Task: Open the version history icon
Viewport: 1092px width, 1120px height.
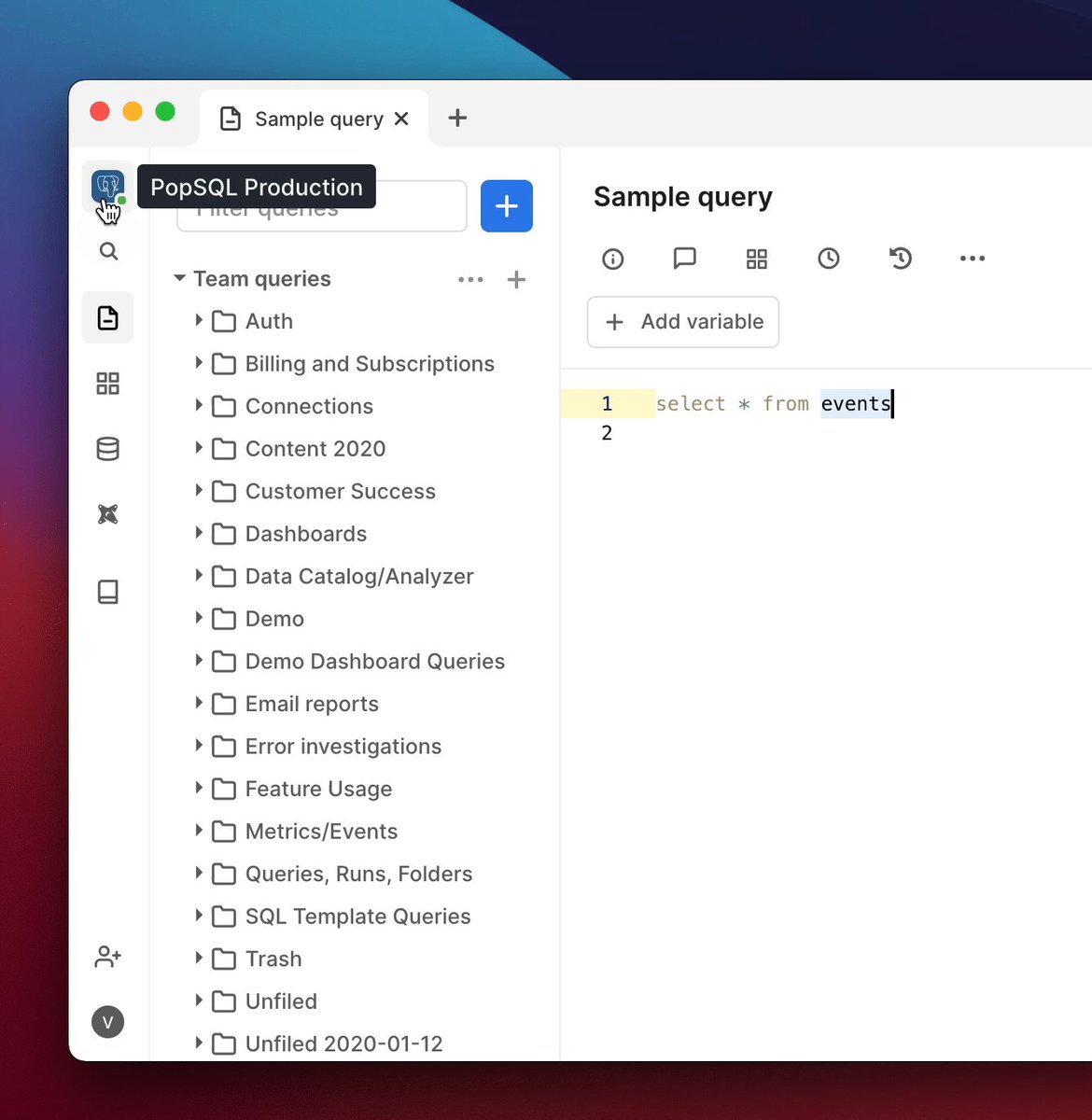Action: (x=901, y=259)
